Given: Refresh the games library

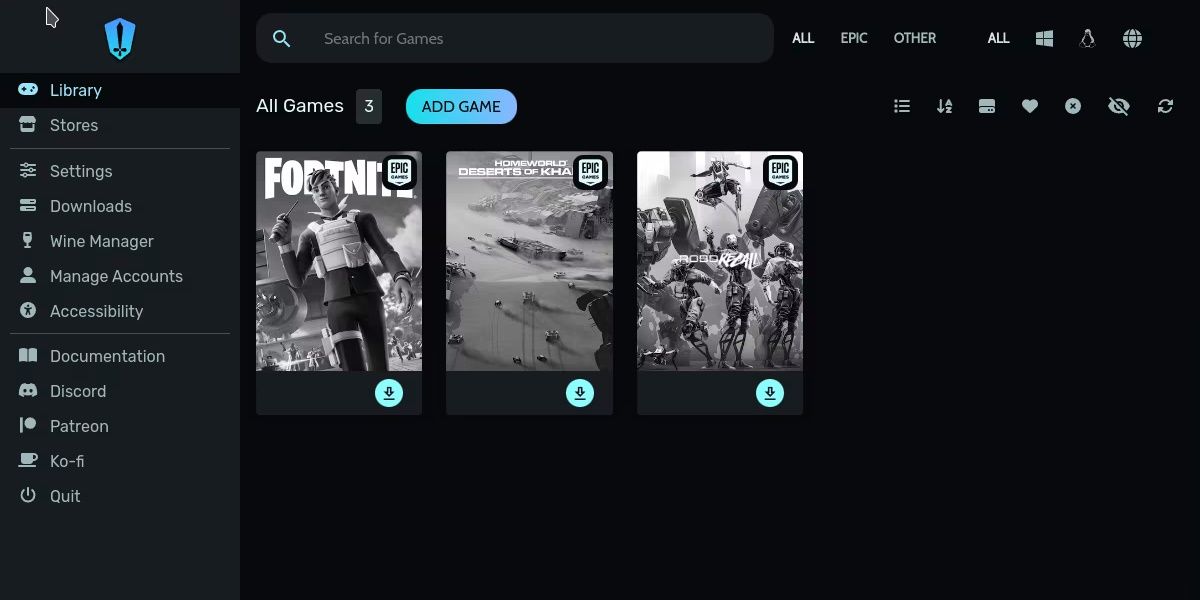Looking at the screenshot, I should point(1165,106).
